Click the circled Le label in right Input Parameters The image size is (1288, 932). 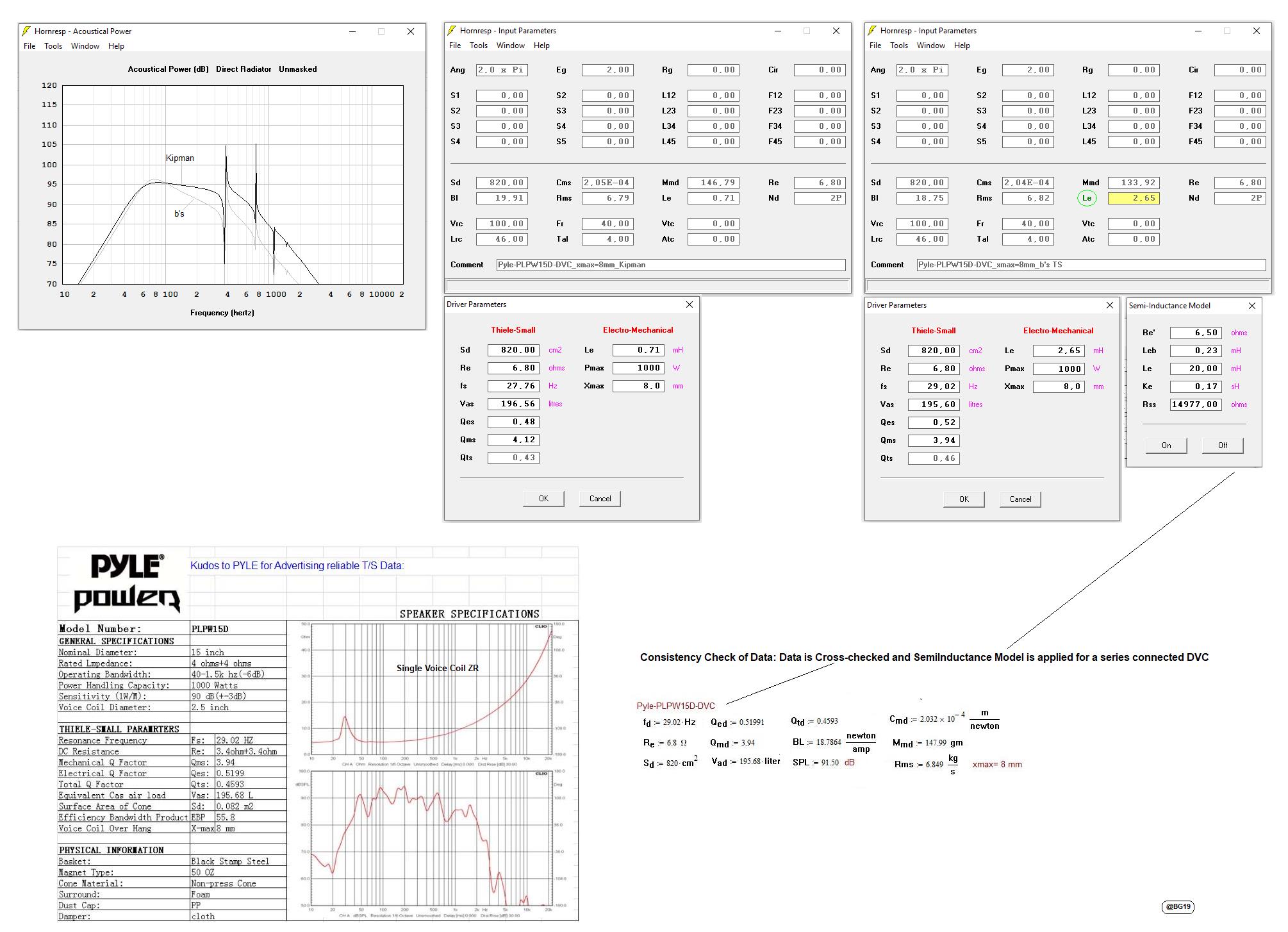point(1087,198)
